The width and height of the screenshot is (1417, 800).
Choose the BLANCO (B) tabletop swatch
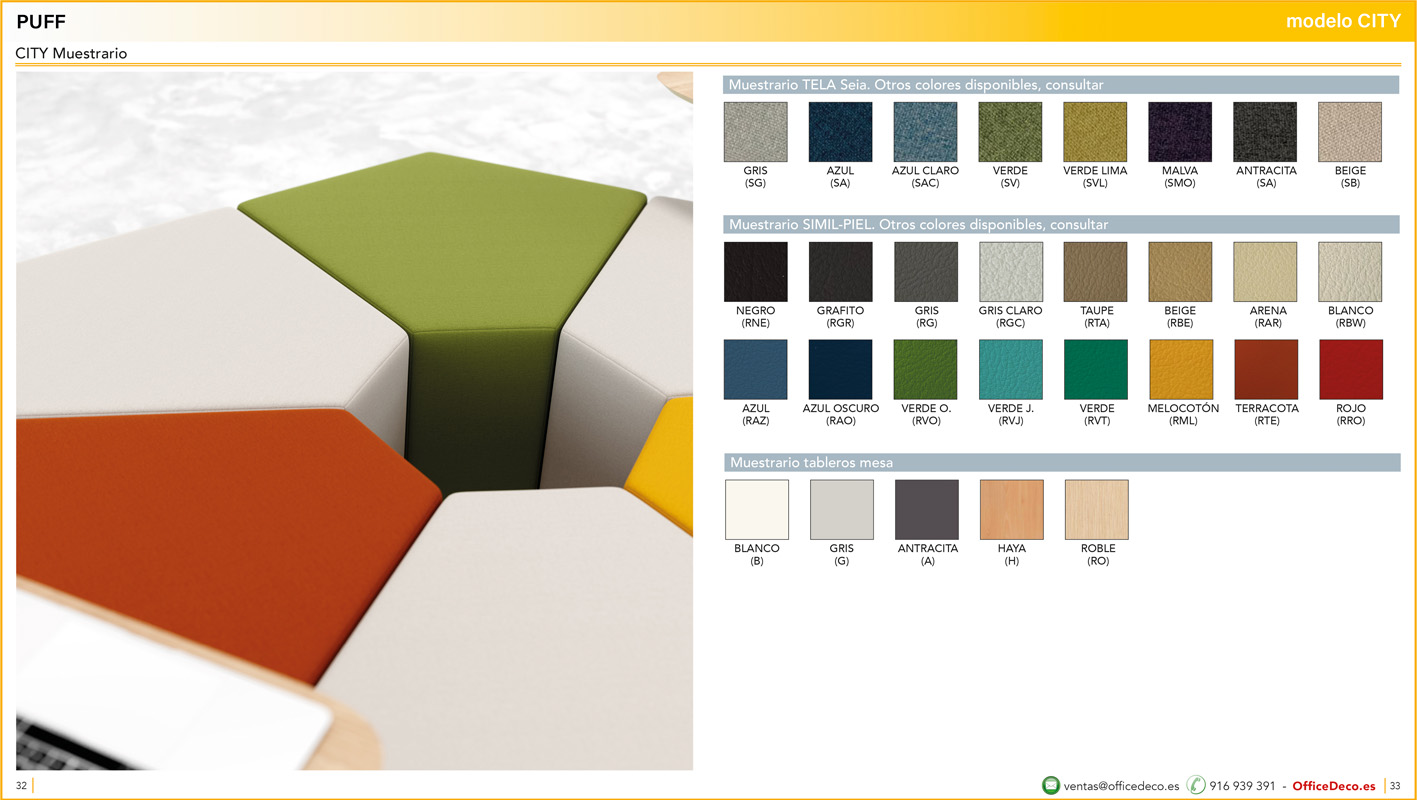(x=757, y=510)
